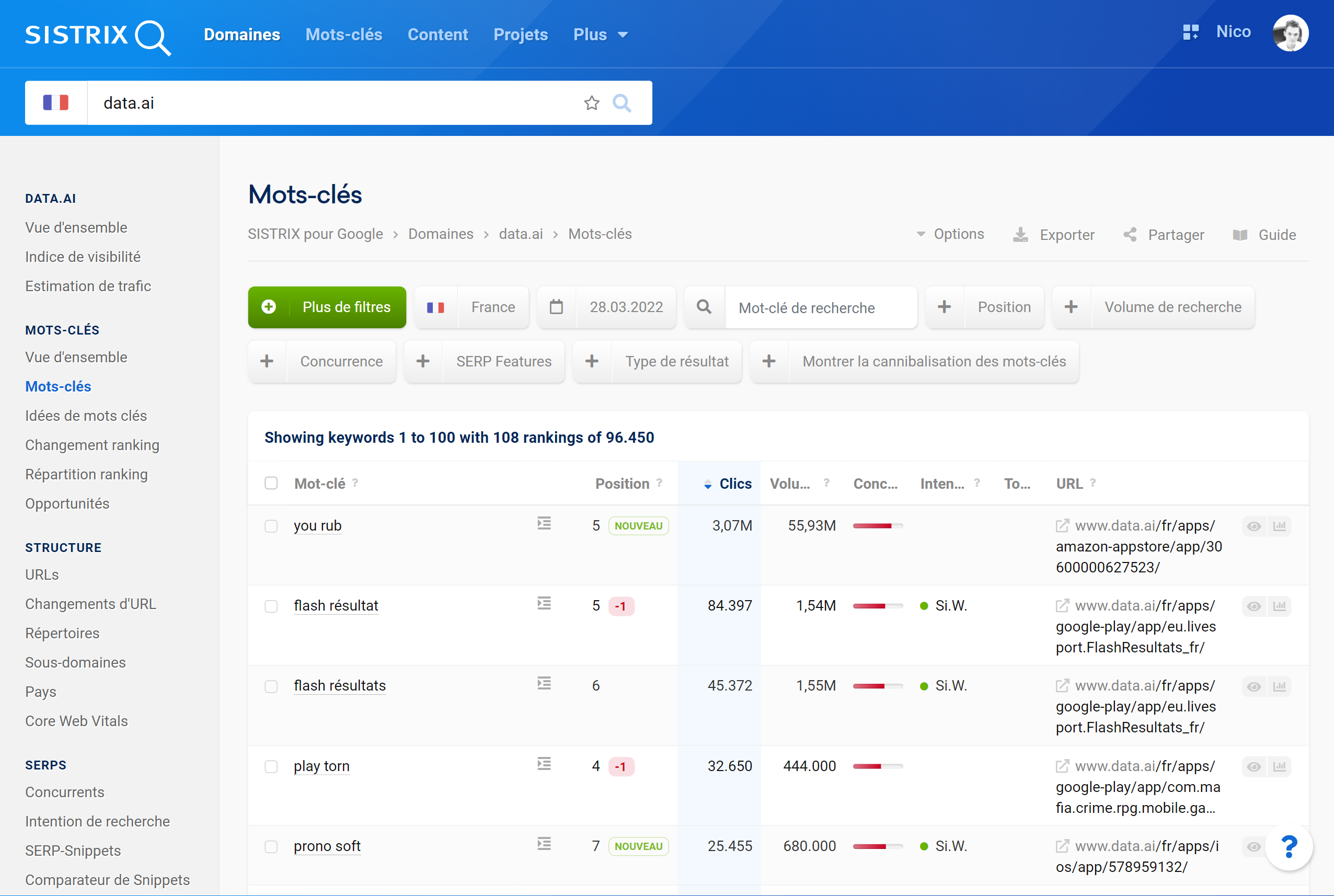The width and height of the screenshot is (1334, 896).
Task: Expand the Plus dropdown menu
Action: point(601,35)
